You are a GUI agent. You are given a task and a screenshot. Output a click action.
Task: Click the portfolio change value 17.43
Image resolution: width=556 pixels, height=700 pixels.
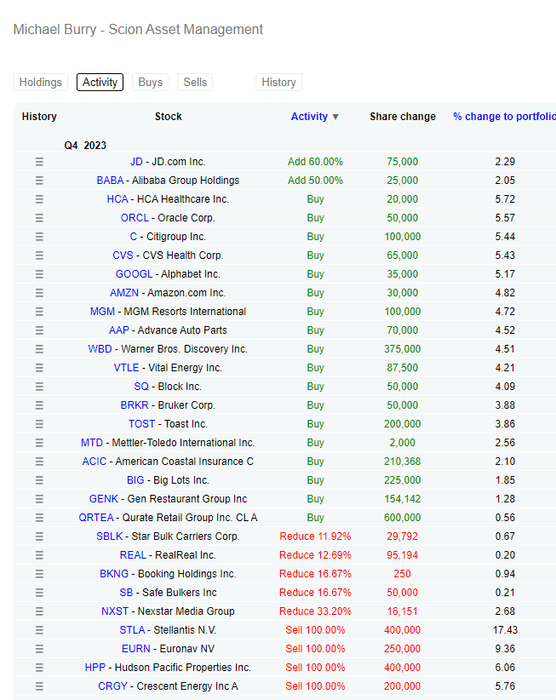(x=505, y=630)
